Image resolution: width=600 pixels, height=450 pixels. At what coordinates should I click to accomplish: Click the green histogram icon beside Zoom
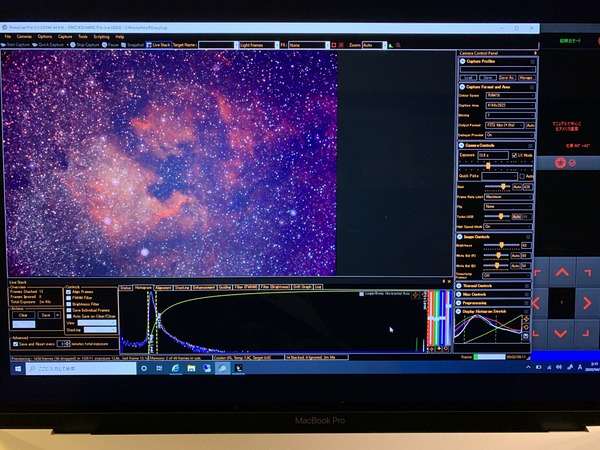tap(391, 45)
